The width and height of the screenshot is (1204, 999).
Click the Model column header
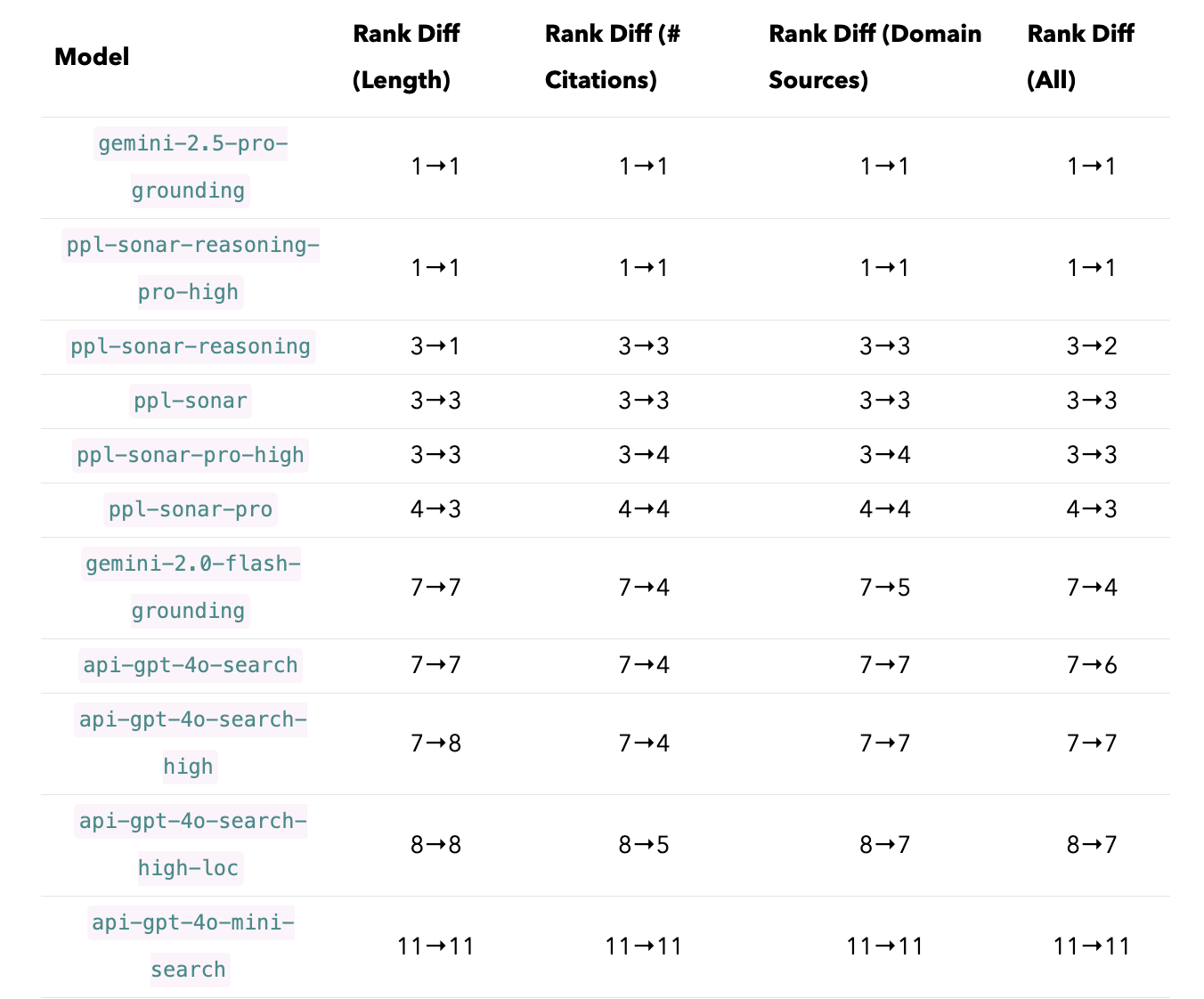(92, 57)
